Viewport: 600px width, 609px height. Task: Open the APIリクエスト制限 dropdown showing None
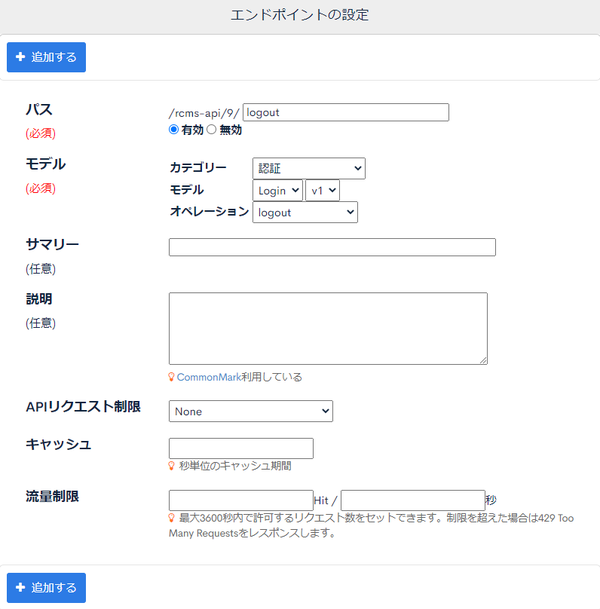point(251,411)
